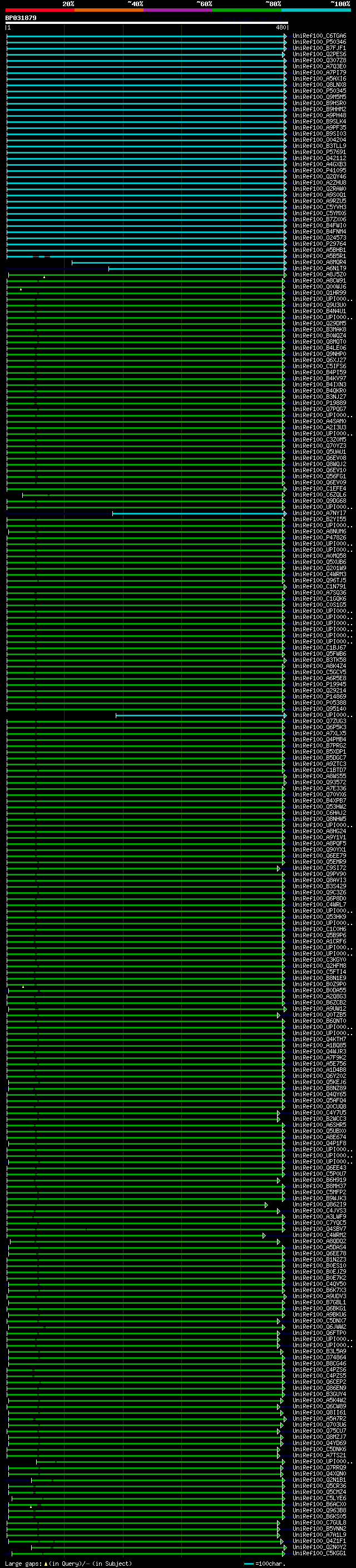This screenshot has height=1568, width=356.
Task: Select hit label UniRef100_P50345
Action: point(319,91)
